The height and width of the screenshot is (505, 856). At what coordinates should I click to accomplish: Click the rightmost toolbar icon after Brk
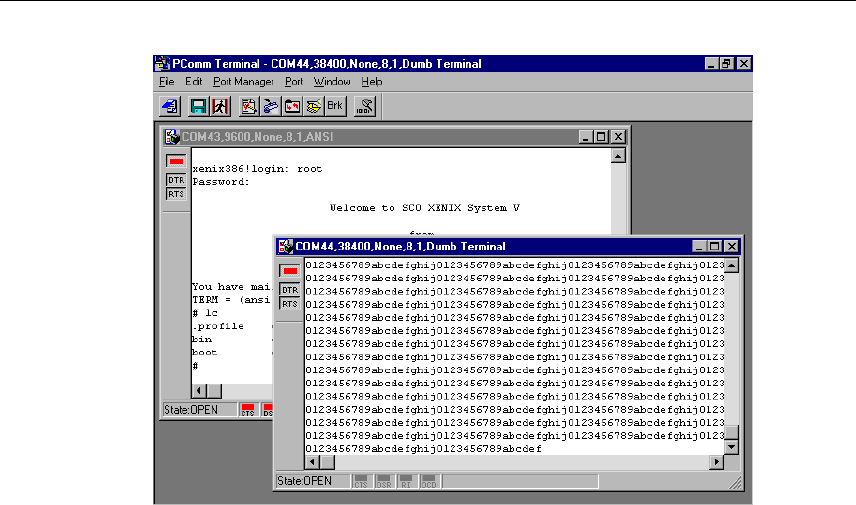[x=366, y=105]
